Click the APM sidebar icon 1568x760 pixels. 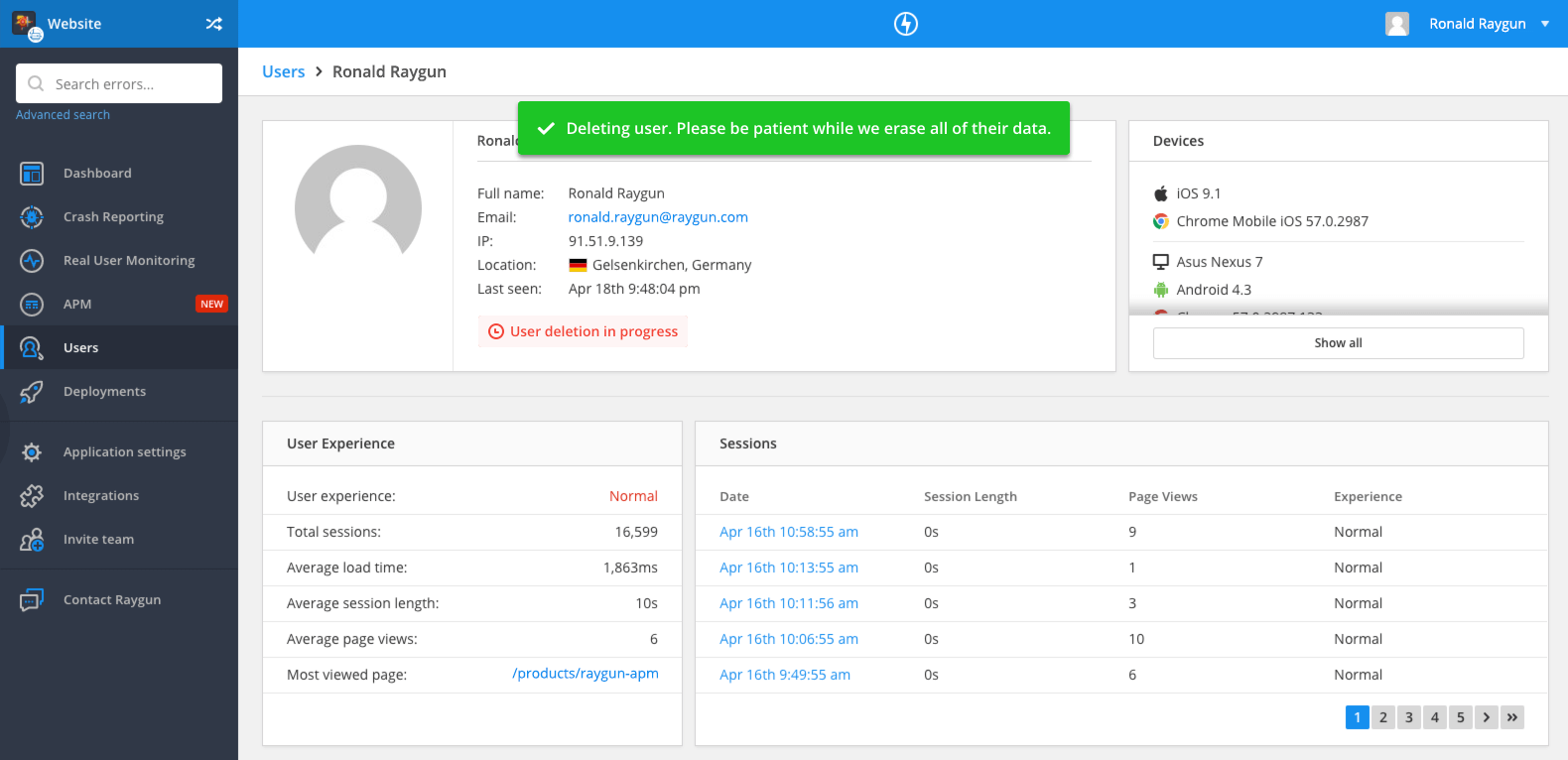click(x=32, y=305)
